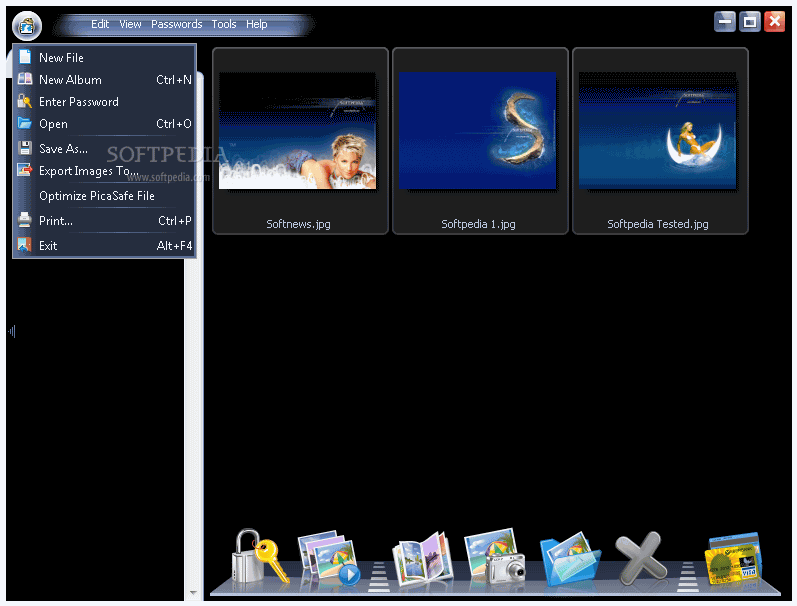The width and height of the screenshot is (797, 606).
Task: Click the Exit door icon
Action: (x=24, y=245)
